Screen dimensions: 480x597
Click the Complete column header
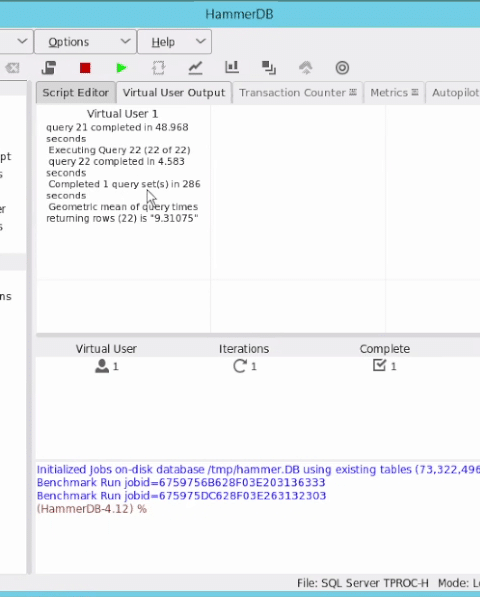(385, 349)
